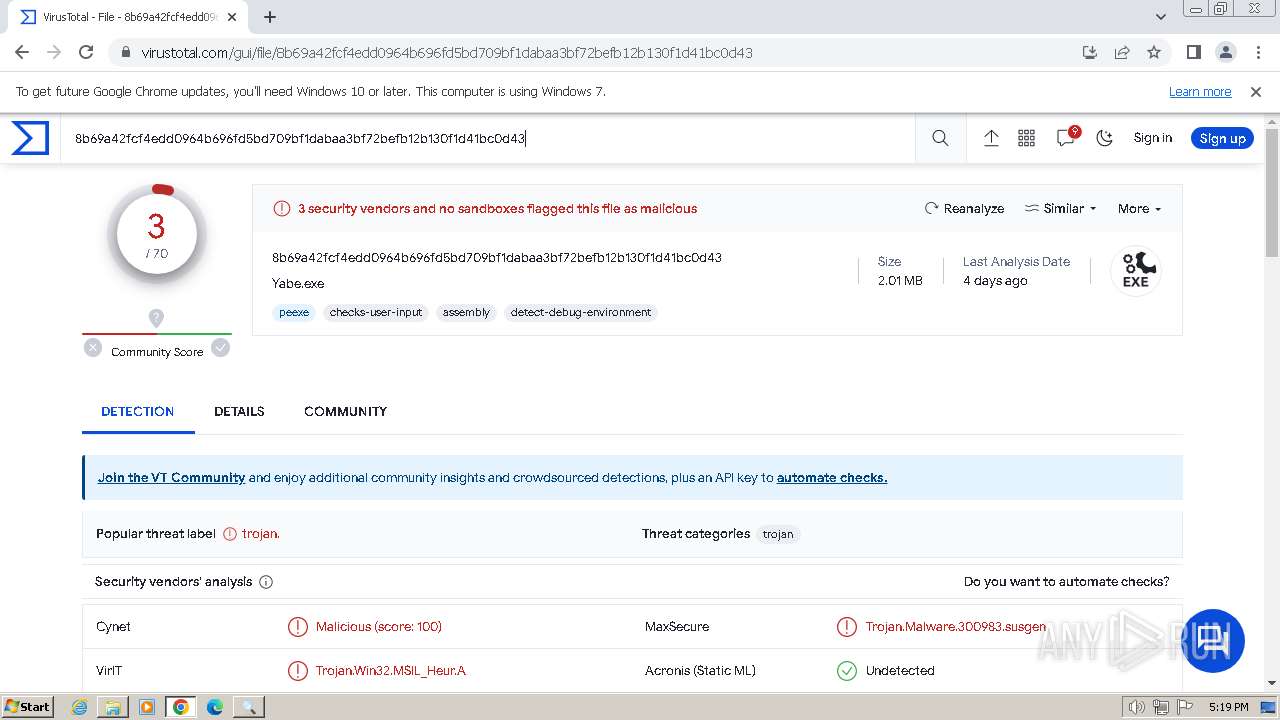Open the tab search chevron
Image resolution: width=1280 pixels, height=720 pixels.
click(1161, 17)
